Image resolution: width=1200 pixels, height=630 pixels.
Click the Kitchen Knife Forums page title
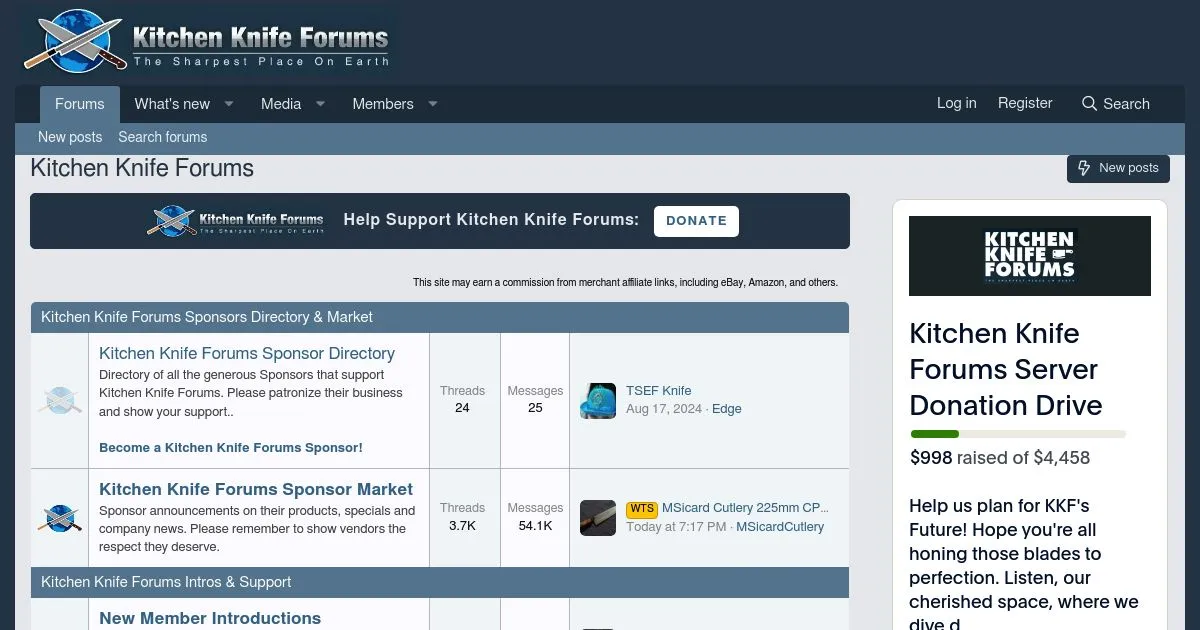[x=142, y=168]
